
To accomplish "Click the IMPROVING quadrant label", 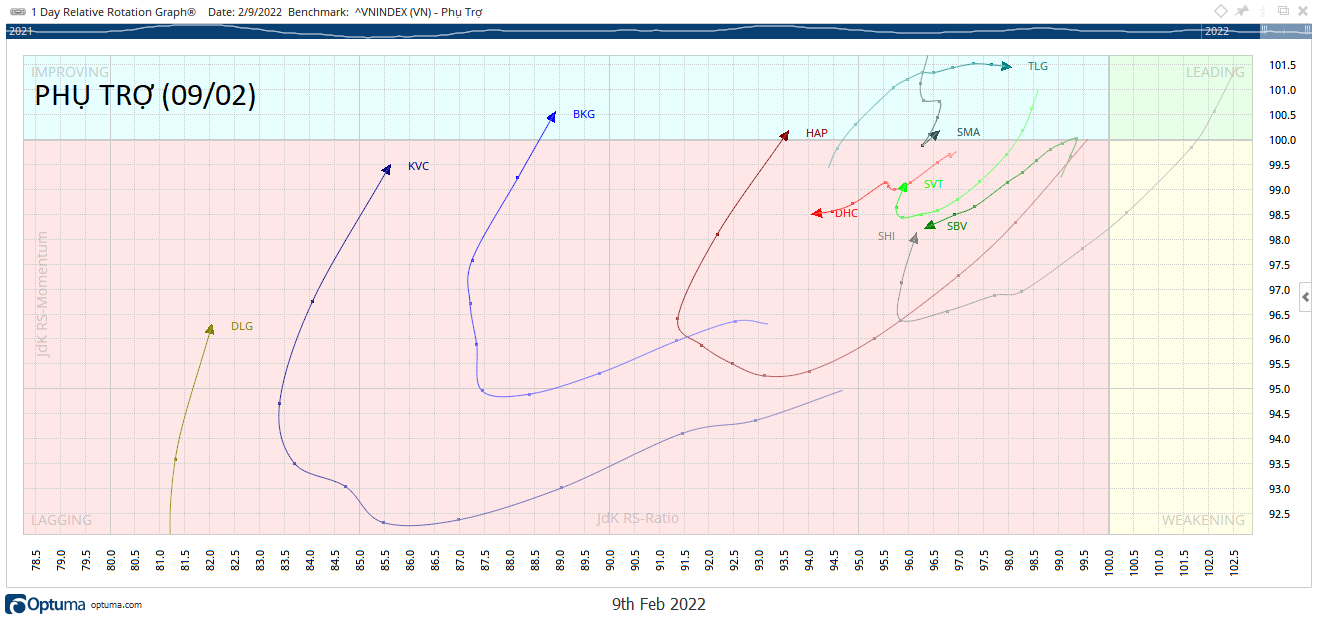I will tap(70, 72).
